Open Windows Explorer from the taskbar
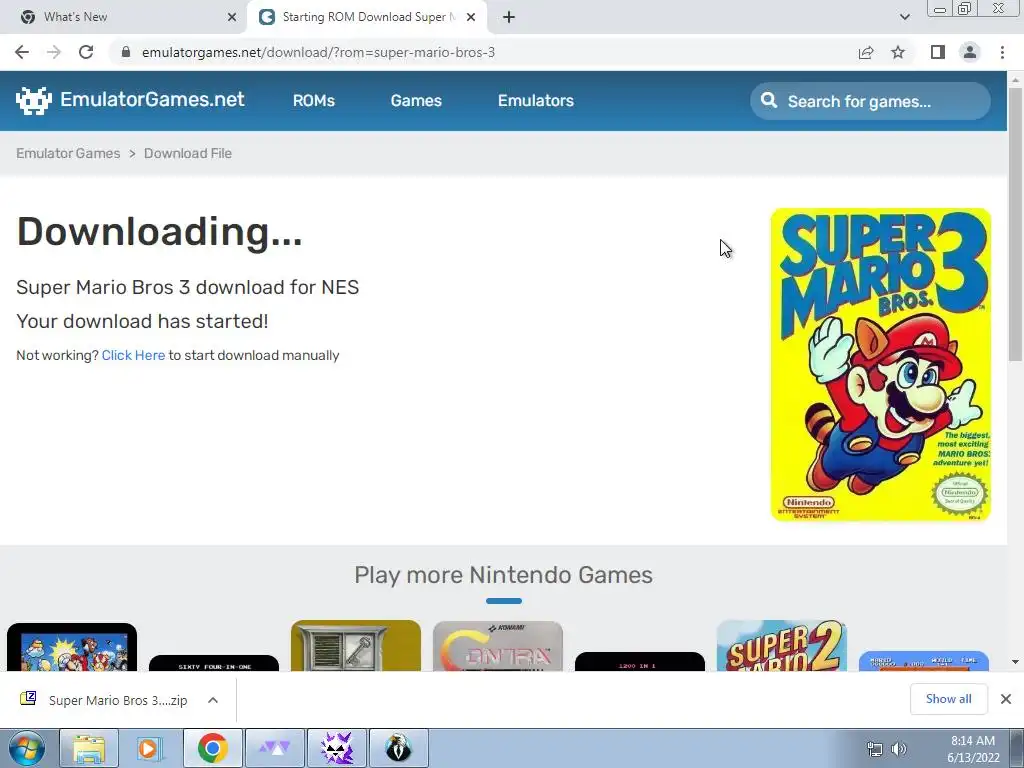1024x768 pixels. click(x=89, y=748)
